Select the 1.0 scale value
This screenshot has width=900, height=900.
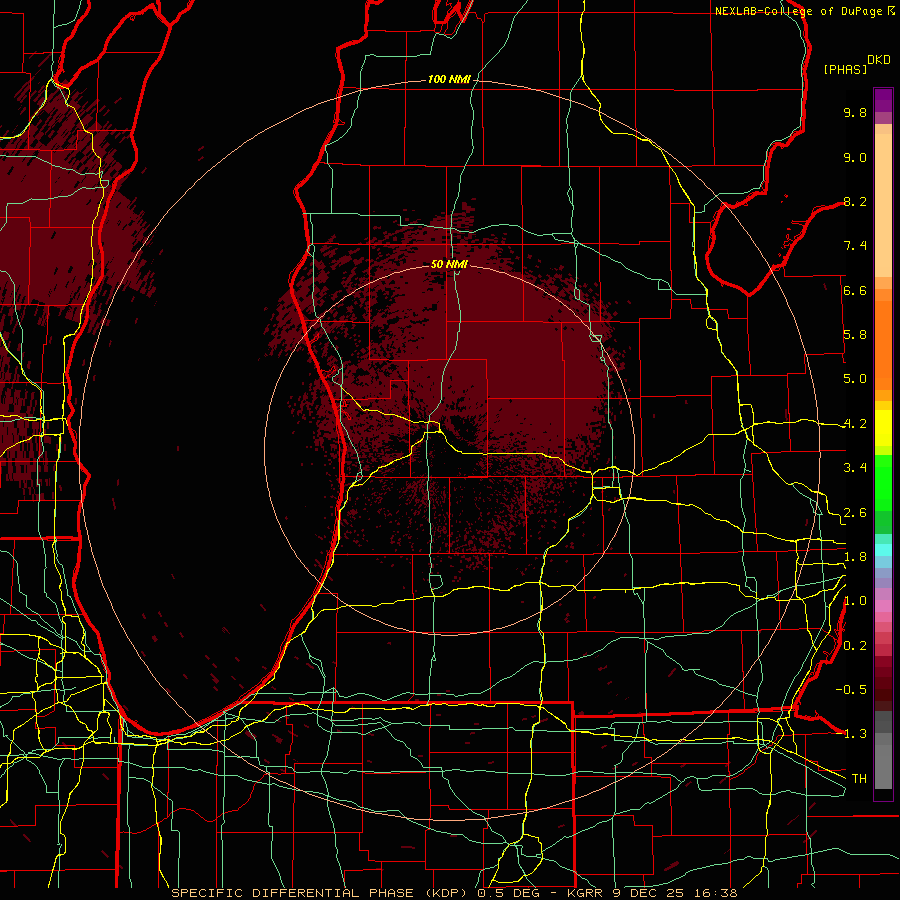855,601
